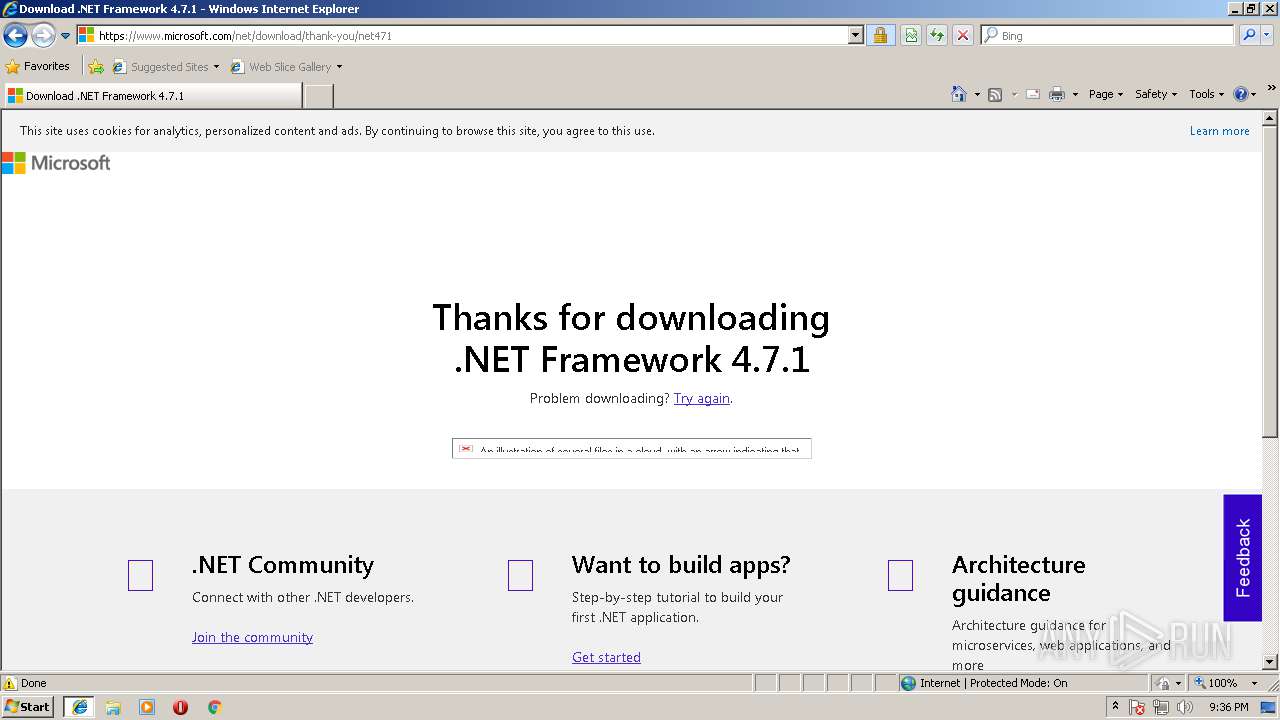Select the Download .NET Framework 4.7.1 tab
The image size is (1280, 720).
tap(152, 96)
